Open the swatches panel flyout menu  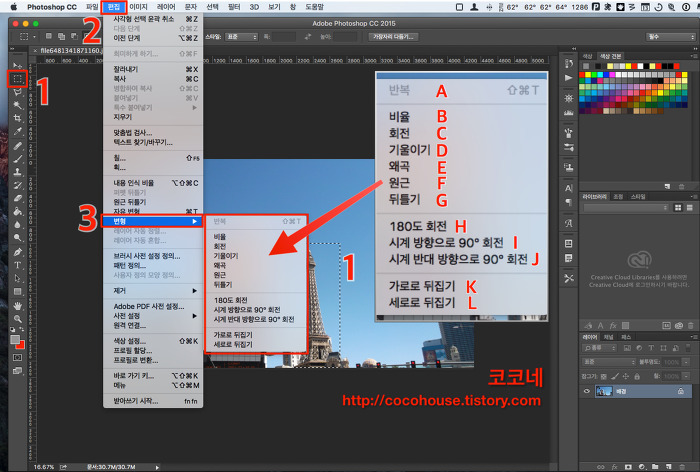coord(694,56)
